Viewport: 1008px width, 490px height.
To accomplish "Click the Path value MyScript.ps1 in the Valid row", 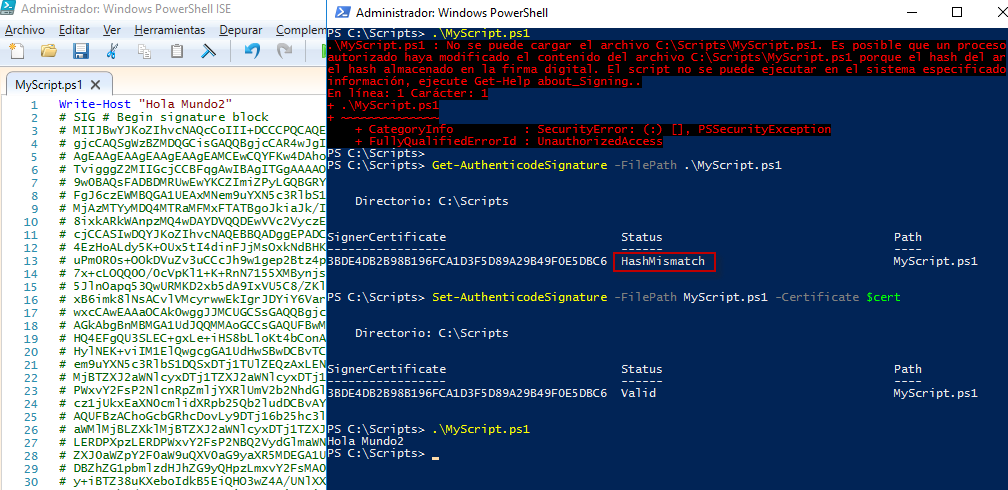I will click(935, 393).
